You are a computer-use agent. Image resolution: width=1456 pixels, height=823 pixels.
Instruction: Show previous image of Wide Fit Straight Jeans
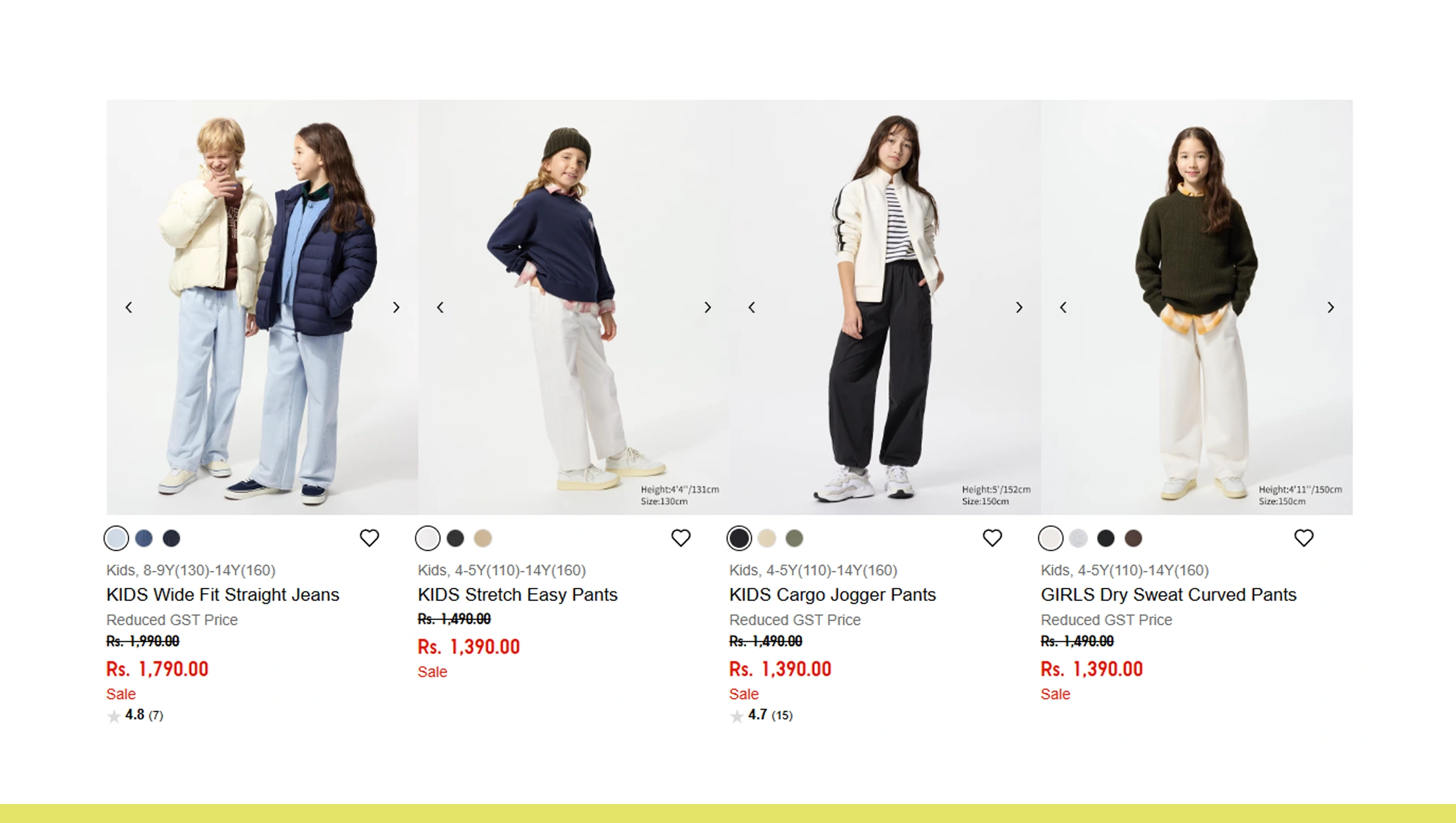click(x=129, y=308)
